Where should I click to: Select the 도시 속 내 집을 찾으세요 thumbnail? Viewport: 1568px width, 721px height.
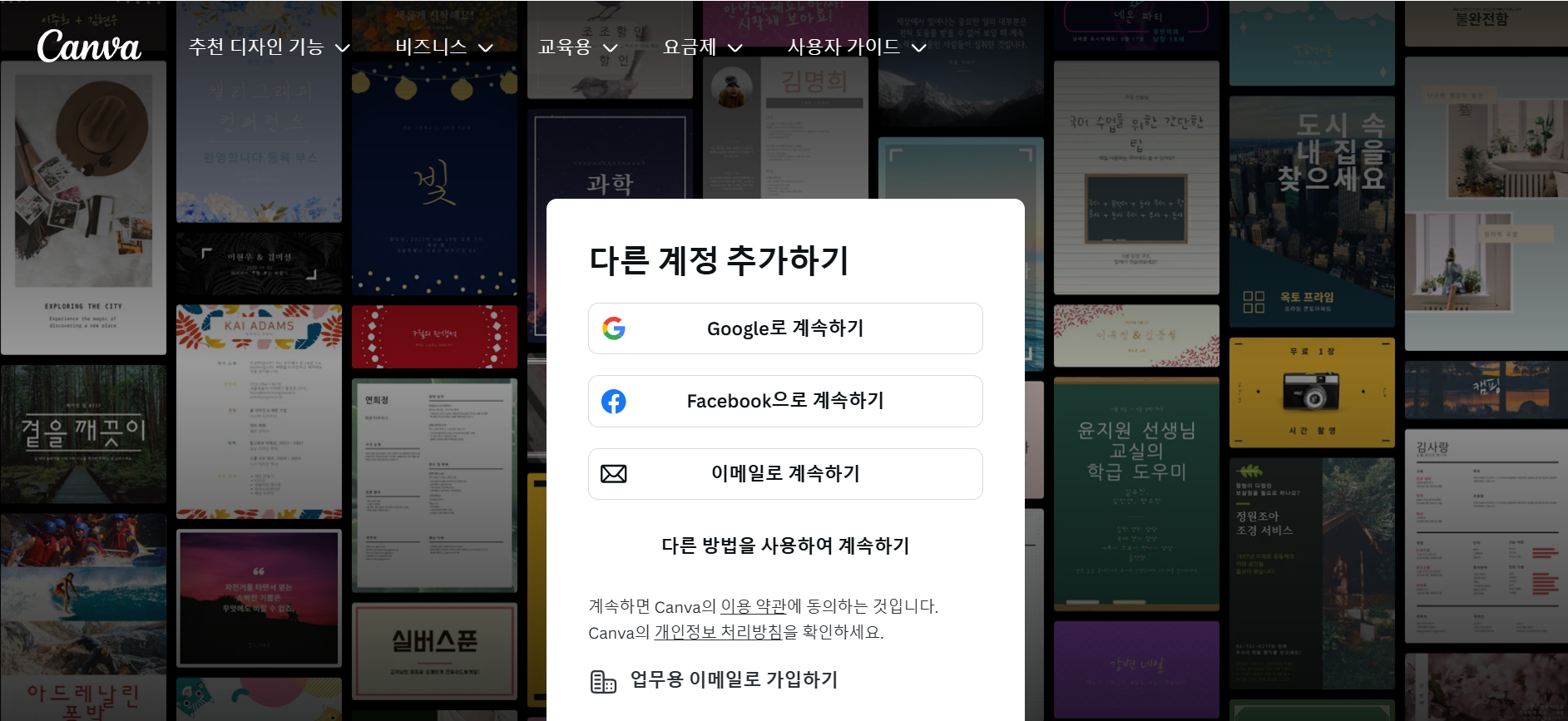point(1312,211)
